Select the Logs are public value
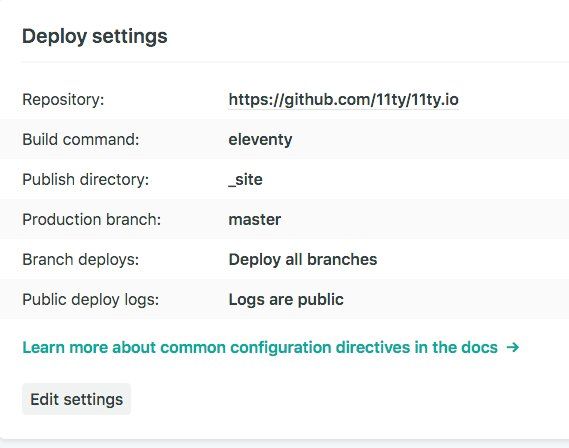The image size is (569, 448). point(286,299)
